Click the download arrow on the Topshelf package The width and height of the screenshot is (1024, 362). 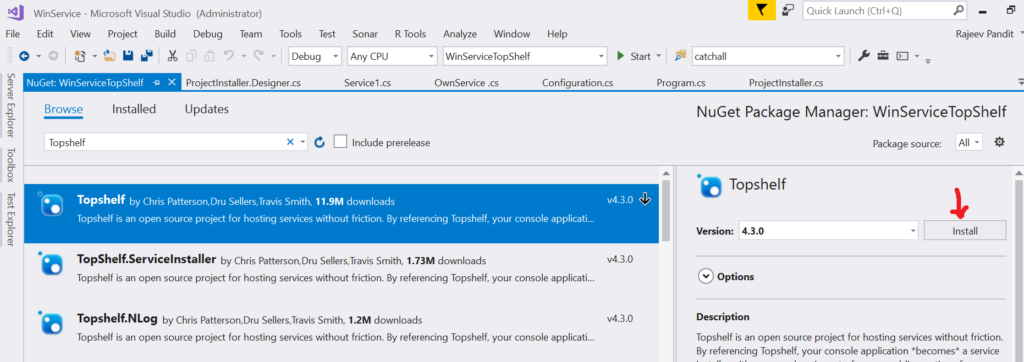[x=645, y=199]
